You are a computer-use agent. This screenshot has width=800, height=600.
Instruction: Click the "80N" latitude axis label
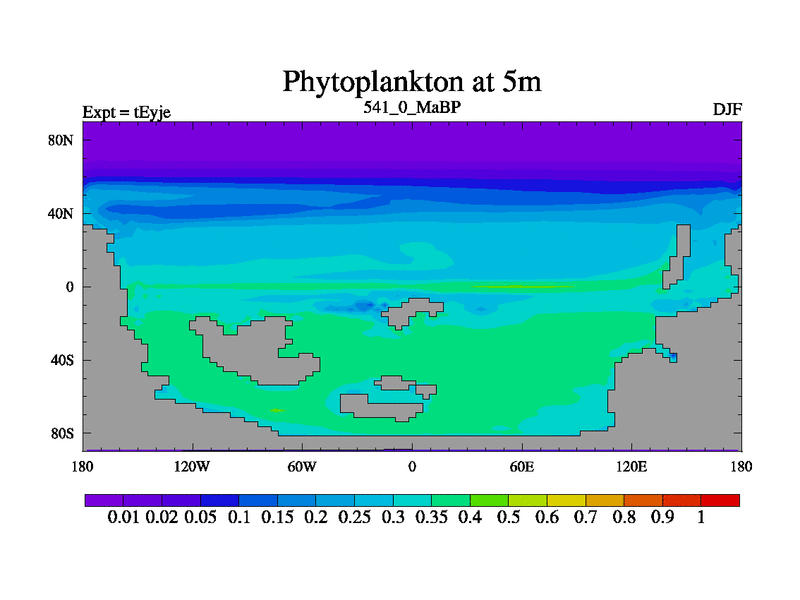[x=62, y=140]
